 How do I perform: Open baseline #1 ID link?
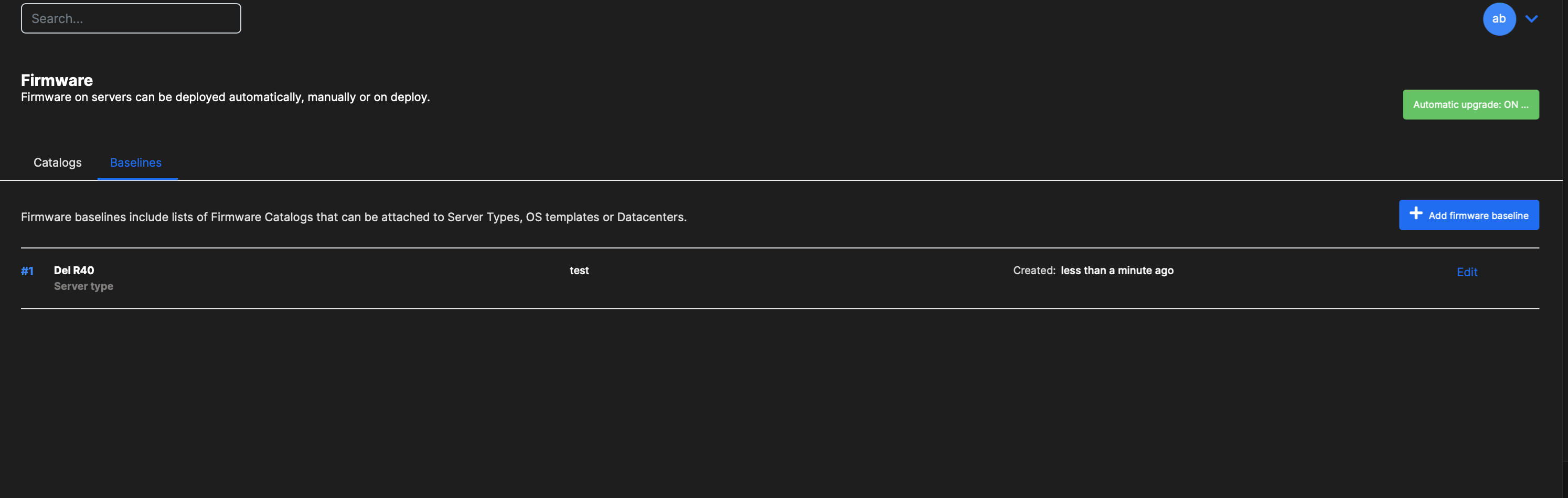(27, 271)
